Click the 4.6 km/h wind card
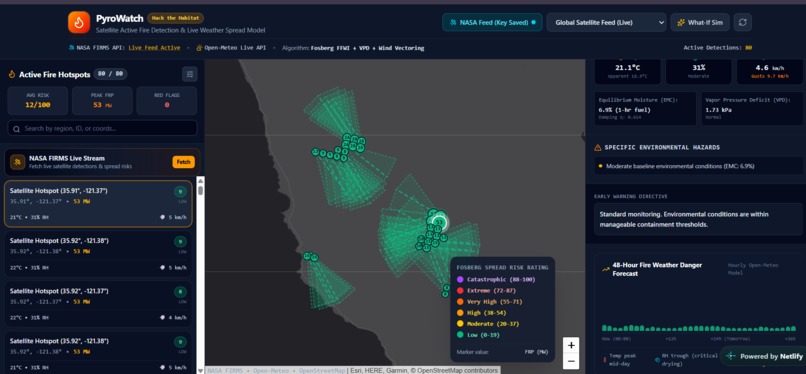The image size is (806, 374). coord(770,71)
